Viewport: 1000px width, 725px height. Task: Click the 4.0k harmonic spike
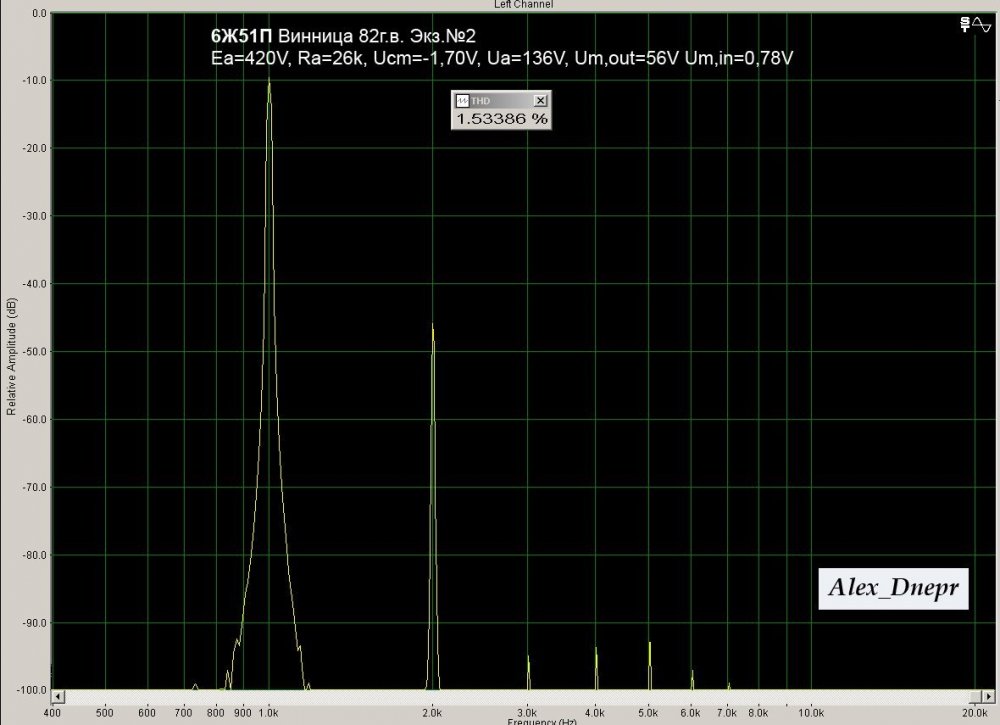(x=596, y=652)
